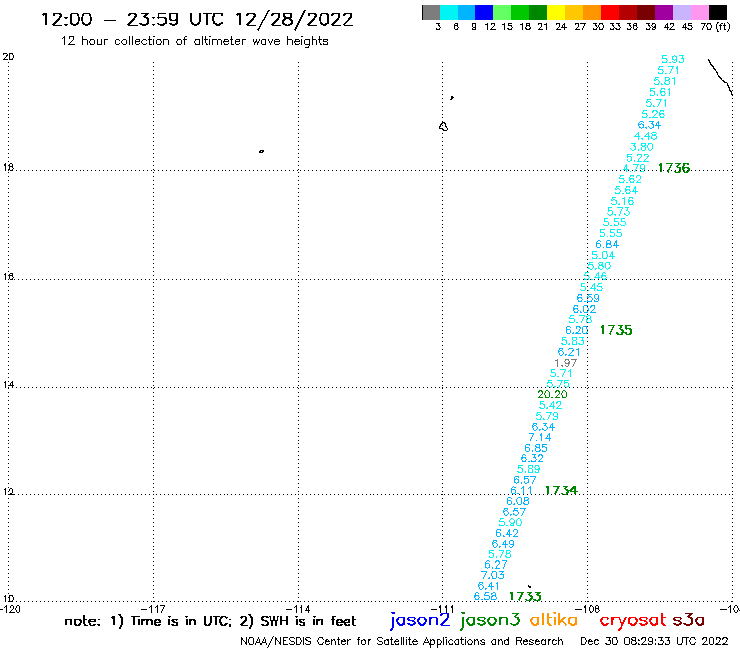The width and height of the screenshot is (740, 650).
Task: Click the timestamp 'Dec 30 08:29:33 UTC 2022'
Action: coord(654,641)
